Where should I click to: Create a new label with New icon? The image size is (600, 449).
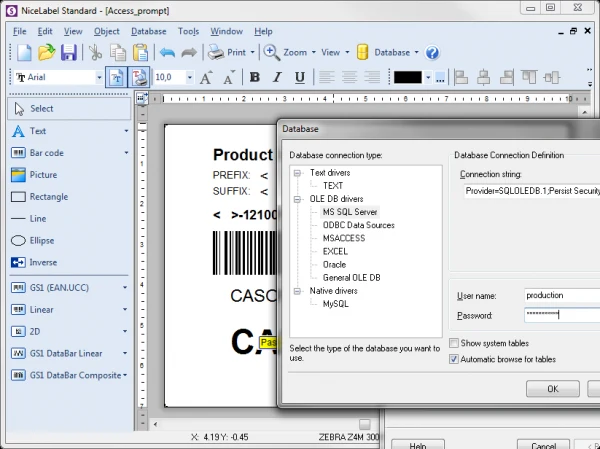24,52
